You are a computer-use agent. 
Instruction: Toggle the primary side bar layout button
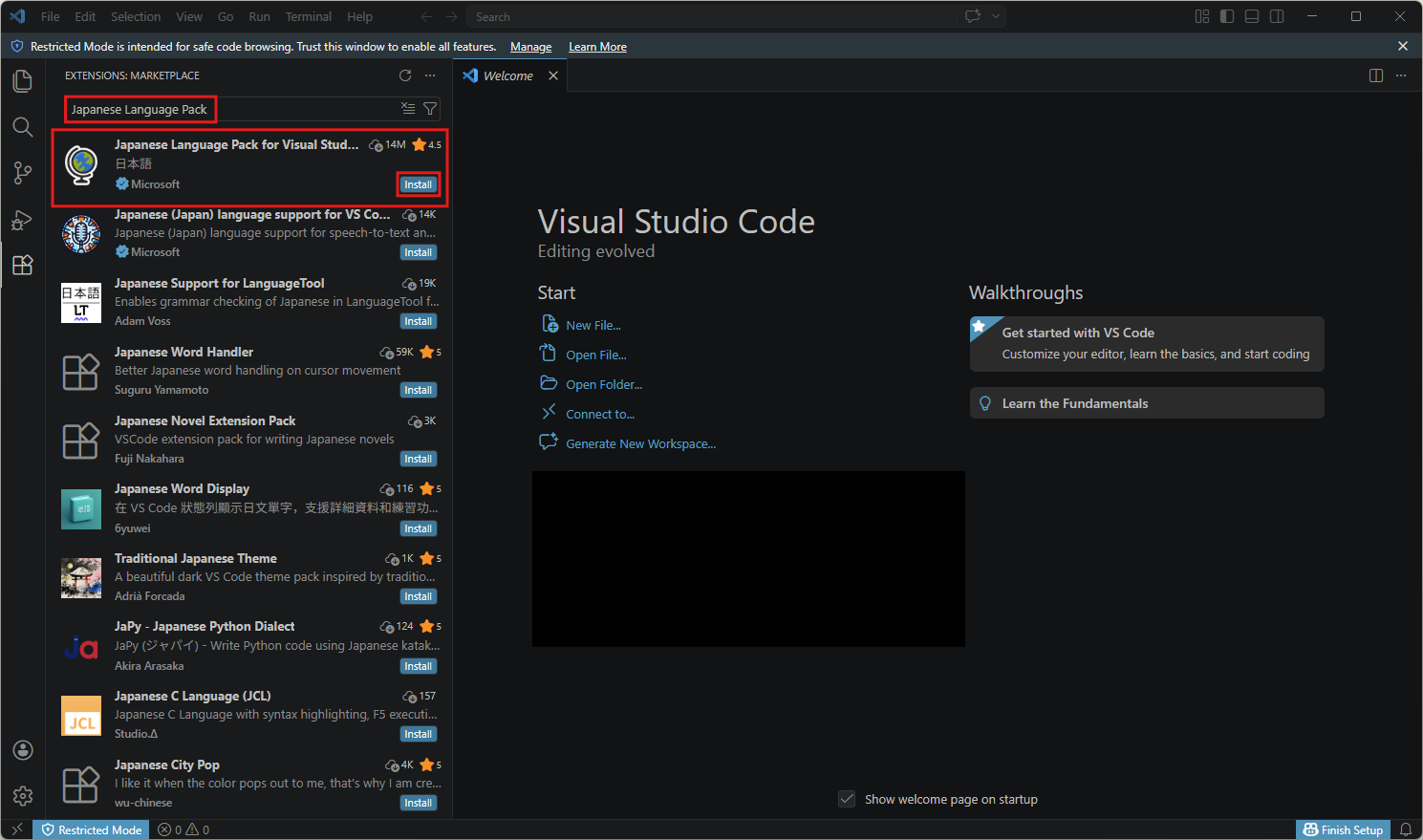coord(1227,16)
